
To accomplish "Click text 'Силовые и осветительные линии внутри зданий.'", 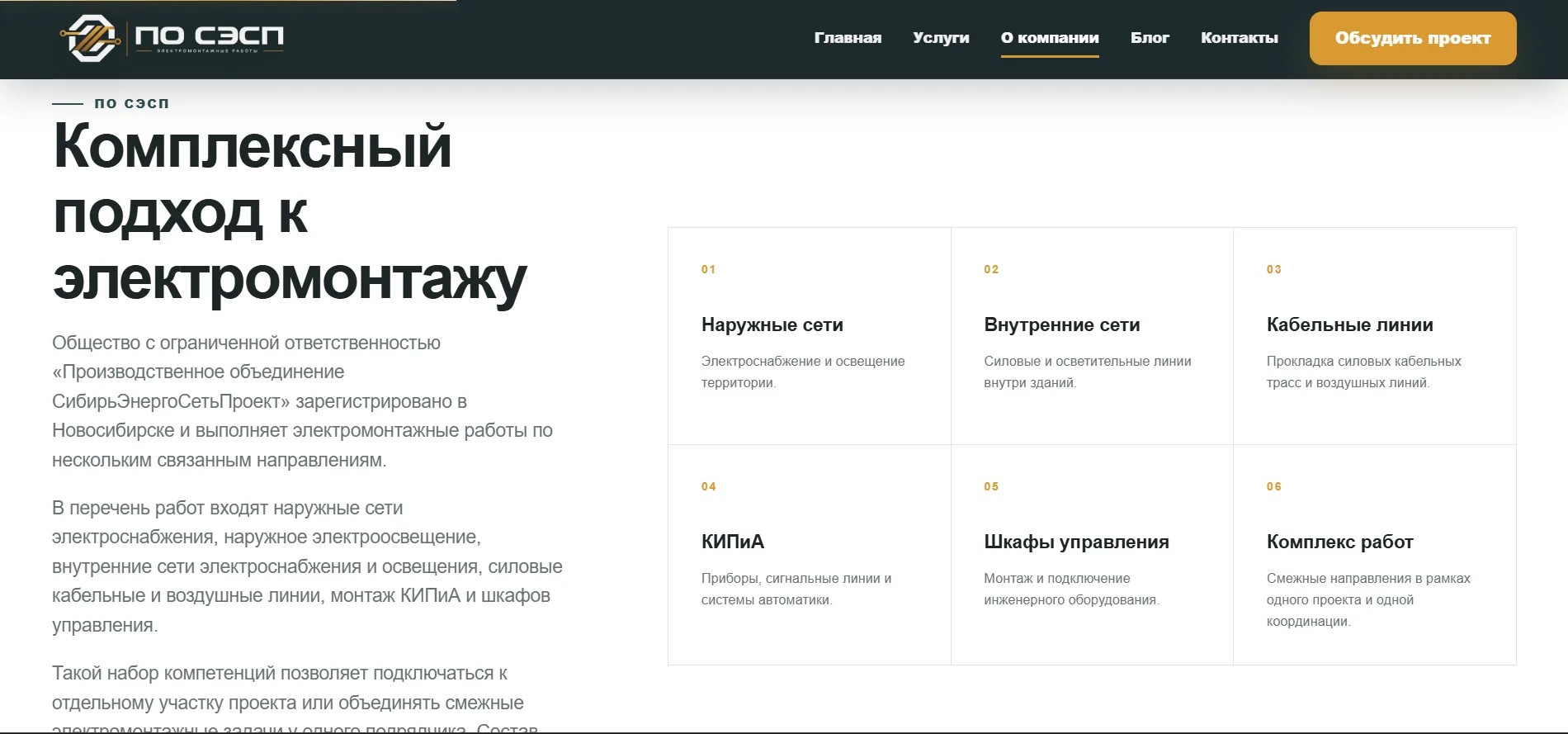I will [x=1088, y=372].
